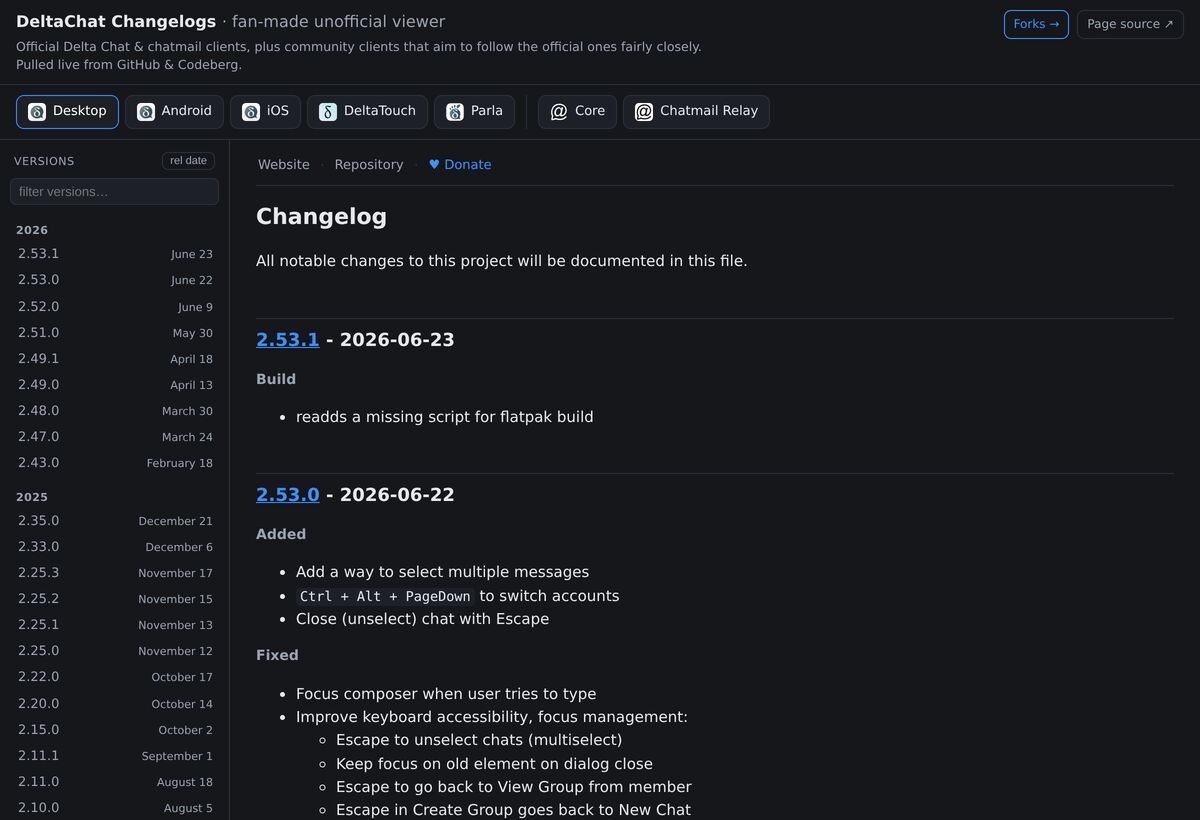This screenshot has height=820, width=1200.
Task: Select the Desktop tab
Action: (67, 112)
